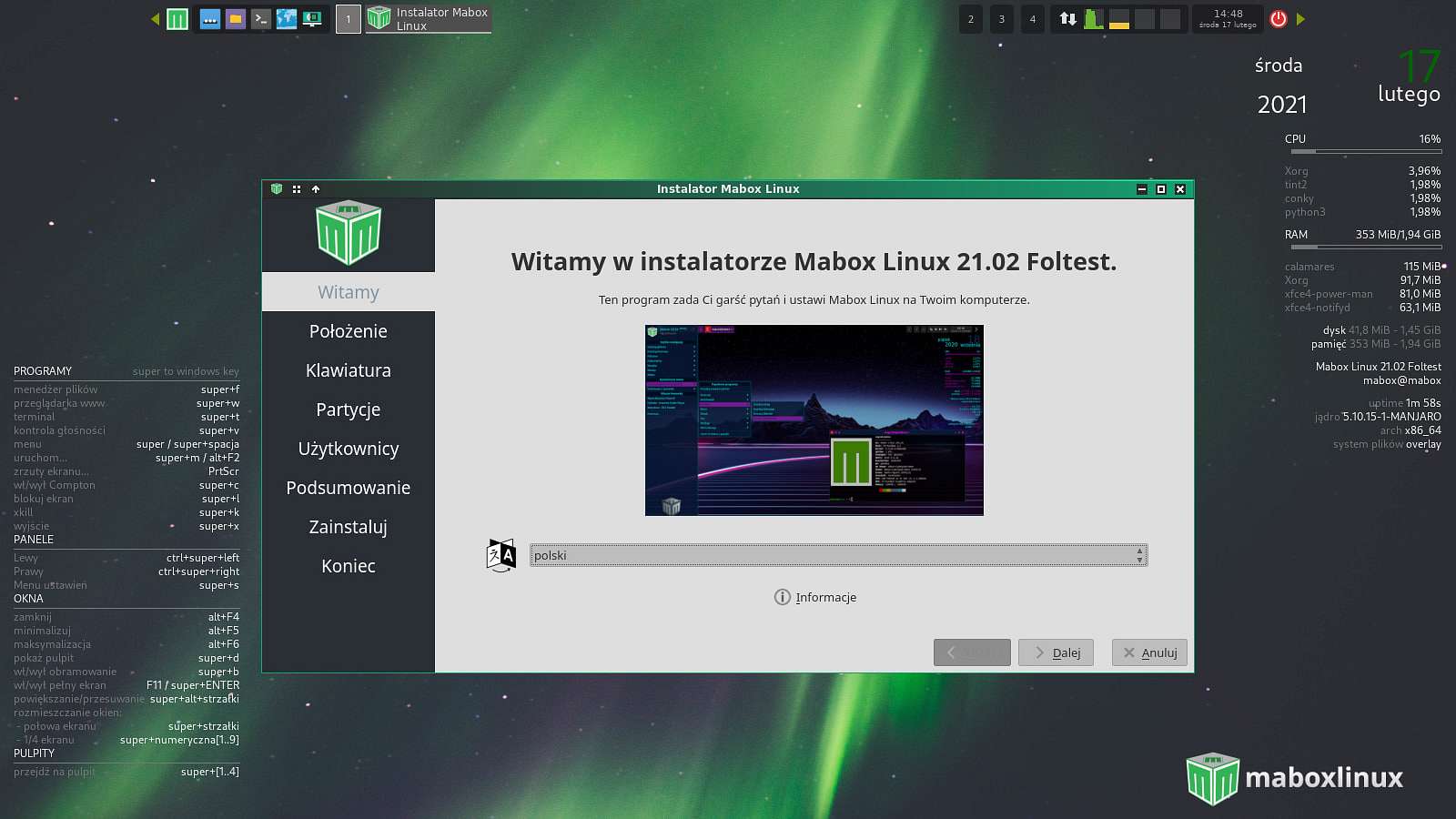Select the Koniec step
Screen dimensions: 1456x819
(349, 566)
